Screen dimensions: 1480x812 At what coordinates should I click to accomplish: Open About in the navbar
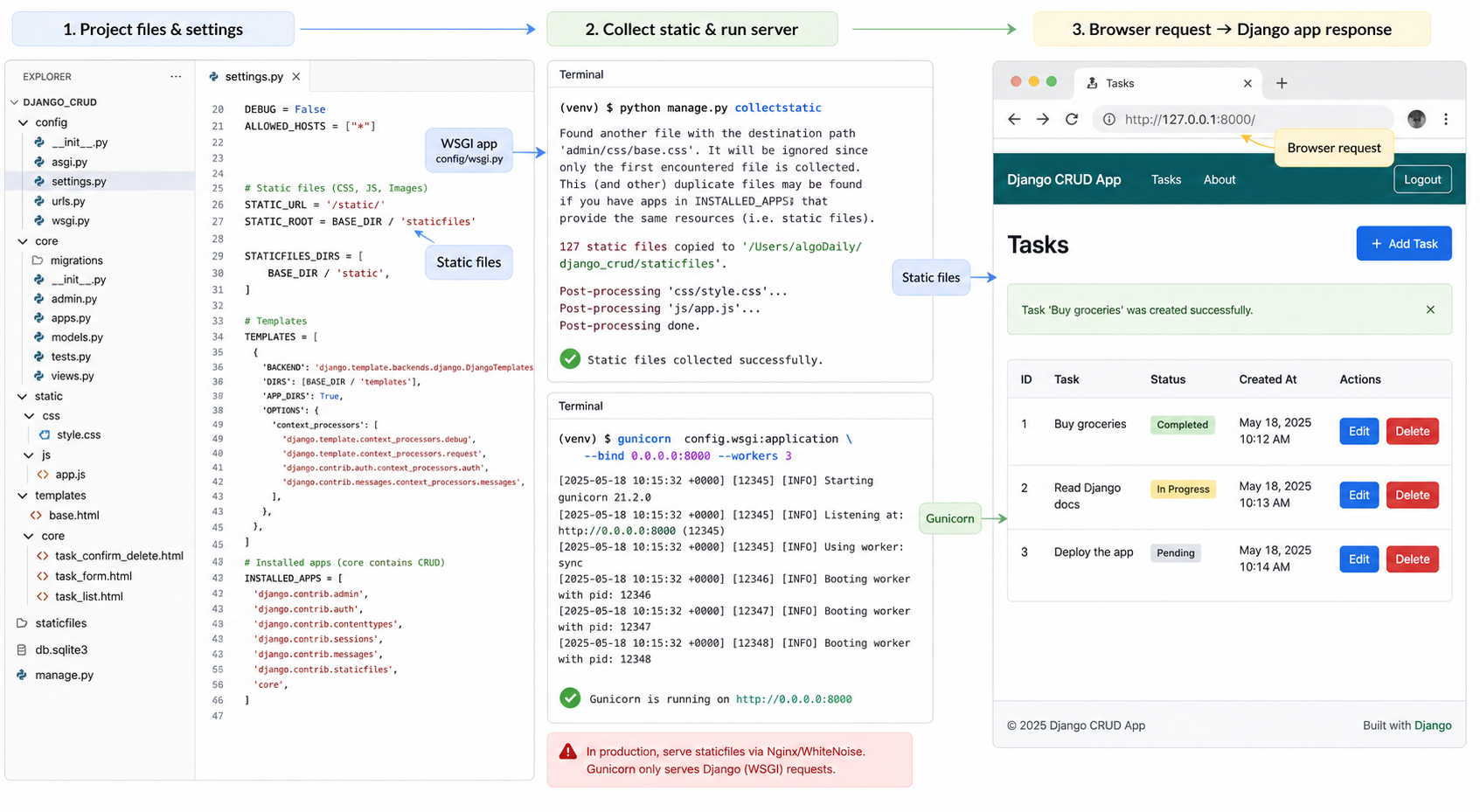(1219, 179)
